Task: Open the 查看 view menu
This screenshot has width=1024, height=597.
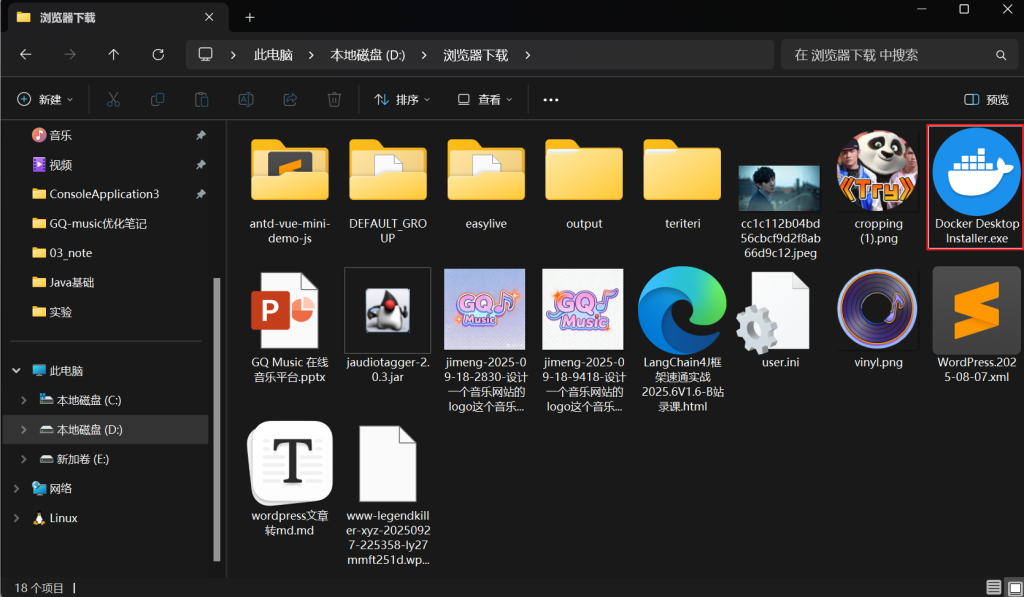Action: click(x=485, y=100)
